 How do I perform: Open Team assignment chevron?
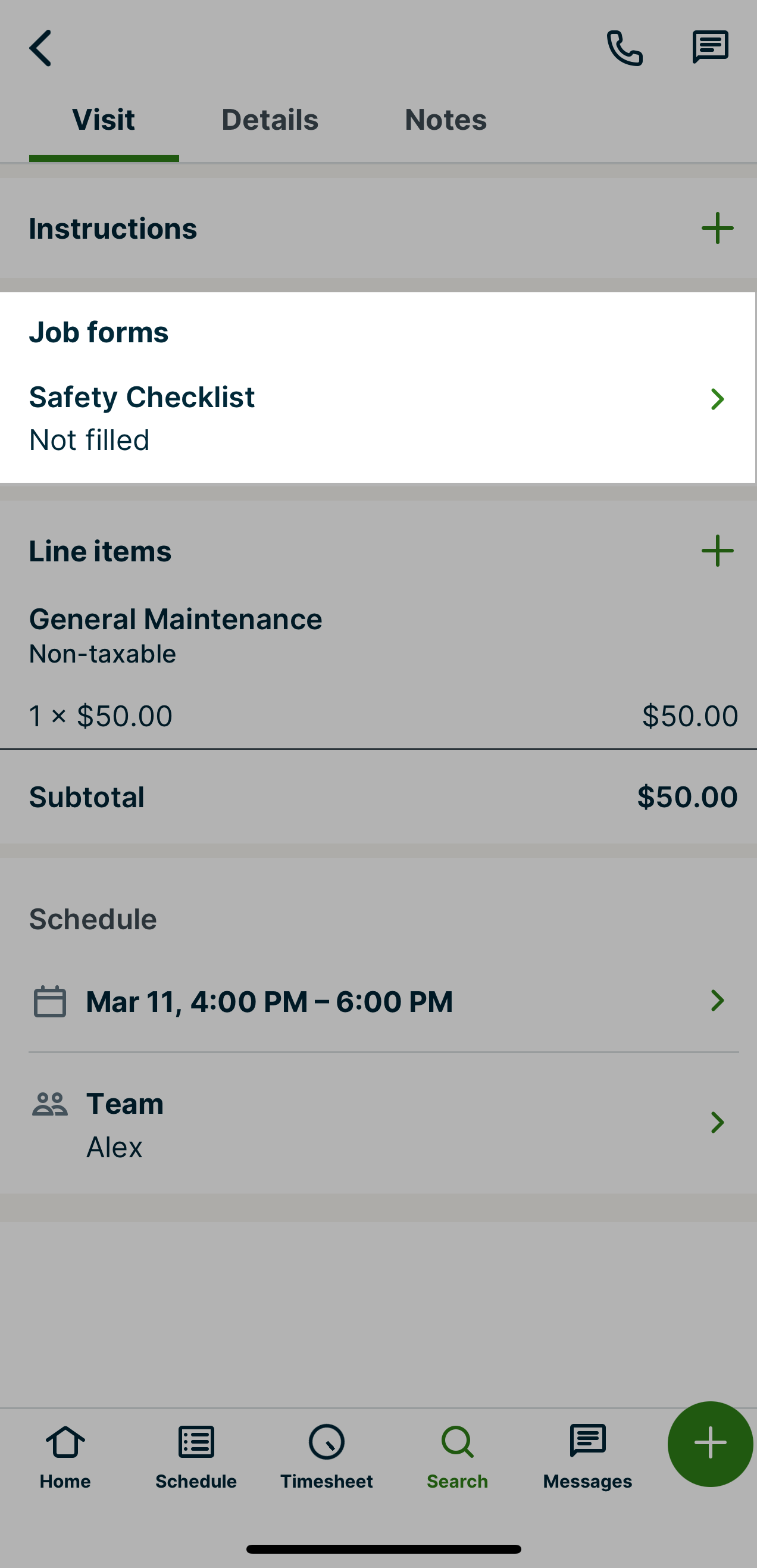tap(717, 1123)
